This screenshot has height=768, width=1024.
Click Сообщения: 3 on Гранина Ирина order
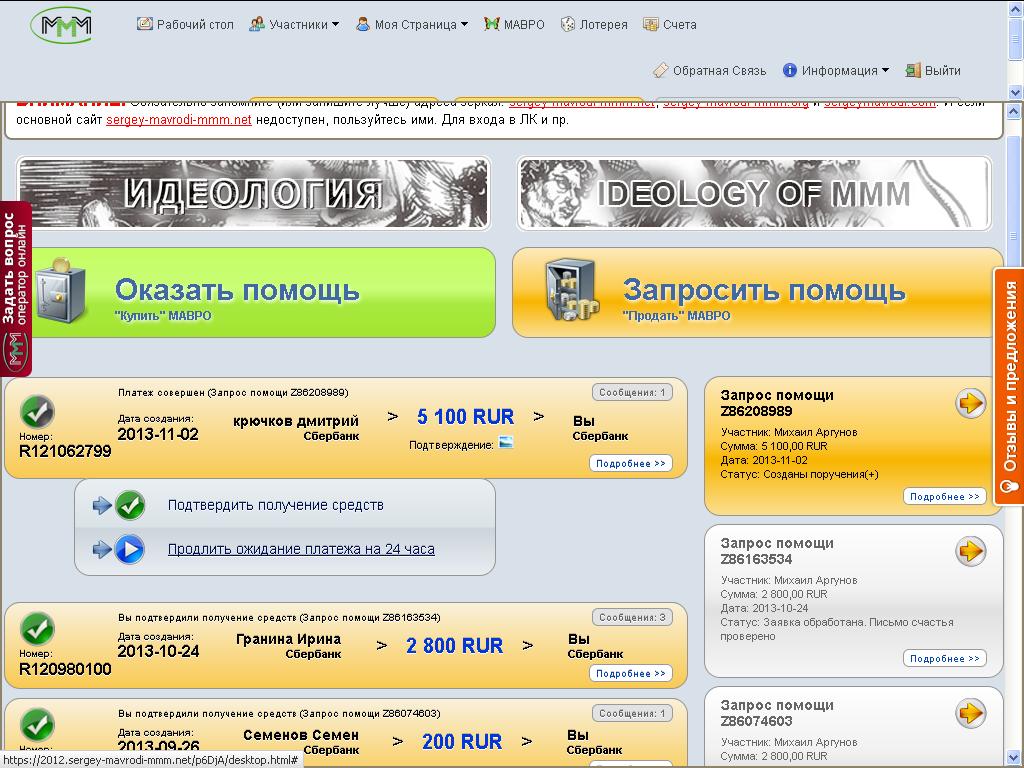(632, 617)
